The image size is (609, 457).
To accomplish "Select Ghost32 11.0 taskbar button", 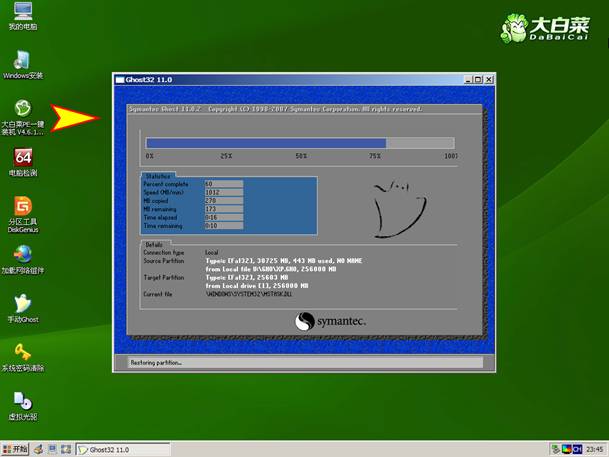I will 111,449.
